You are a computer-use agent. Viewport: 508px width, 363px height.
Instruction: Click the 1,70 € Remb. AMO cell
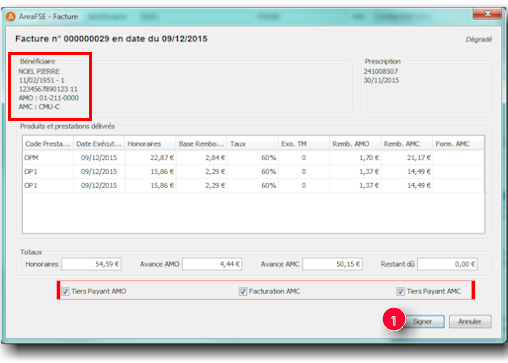point(355,158)
